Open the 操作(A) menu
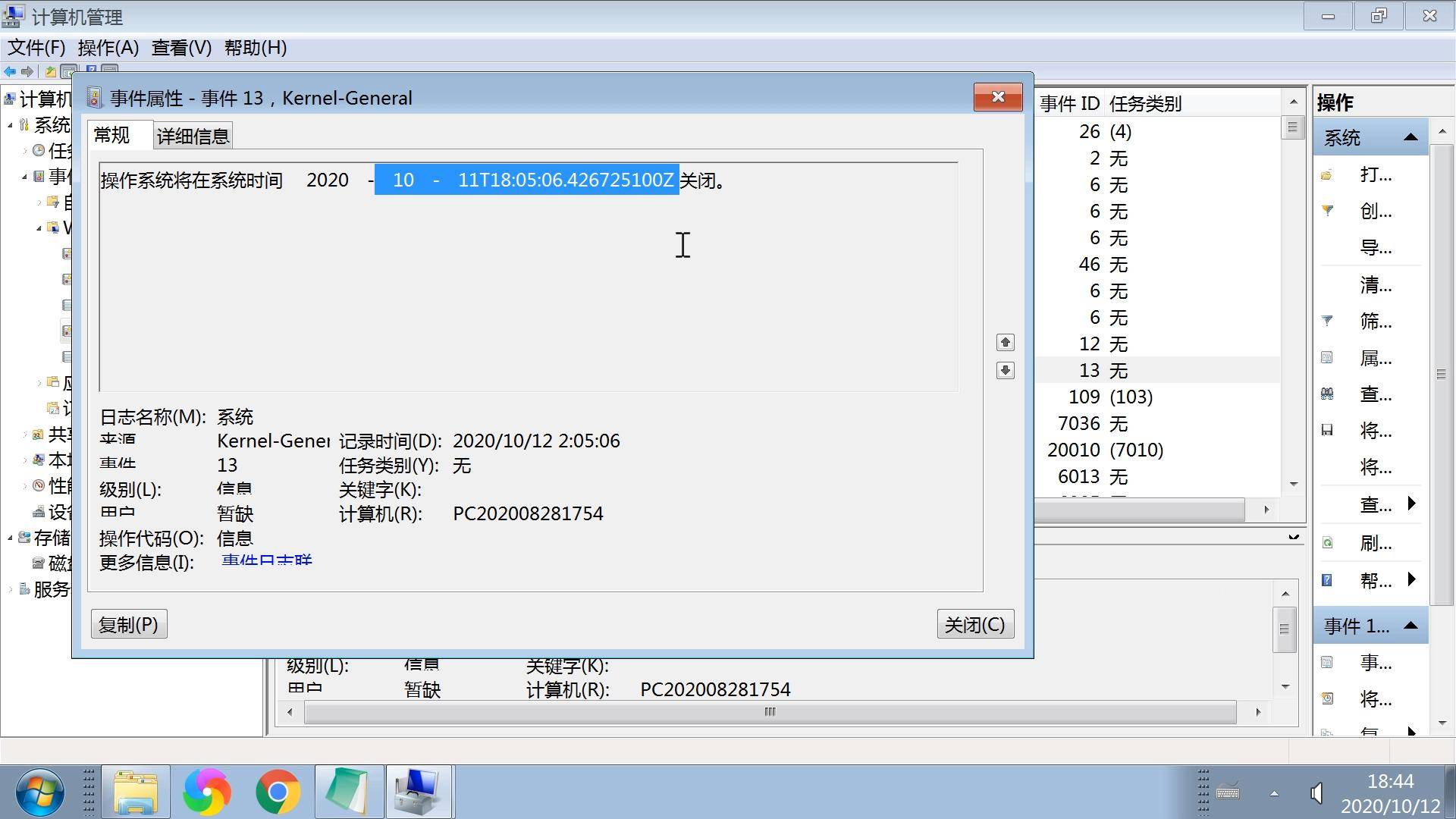The width and height of the screenshot is (1456, 819). pyautogui.click(x=108, y=48)
